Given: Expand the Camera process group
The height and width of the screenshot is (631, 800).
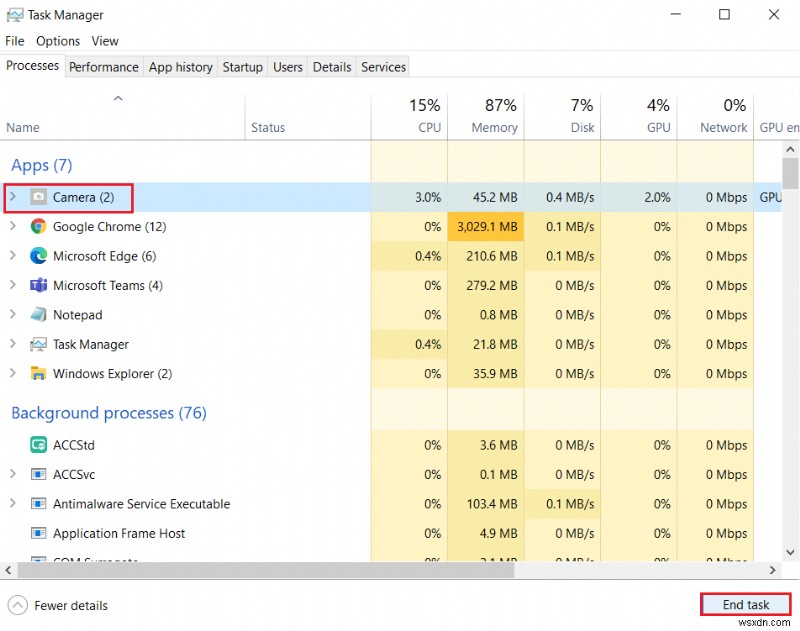Looking at the screenshot, I should tap(13, 197).
